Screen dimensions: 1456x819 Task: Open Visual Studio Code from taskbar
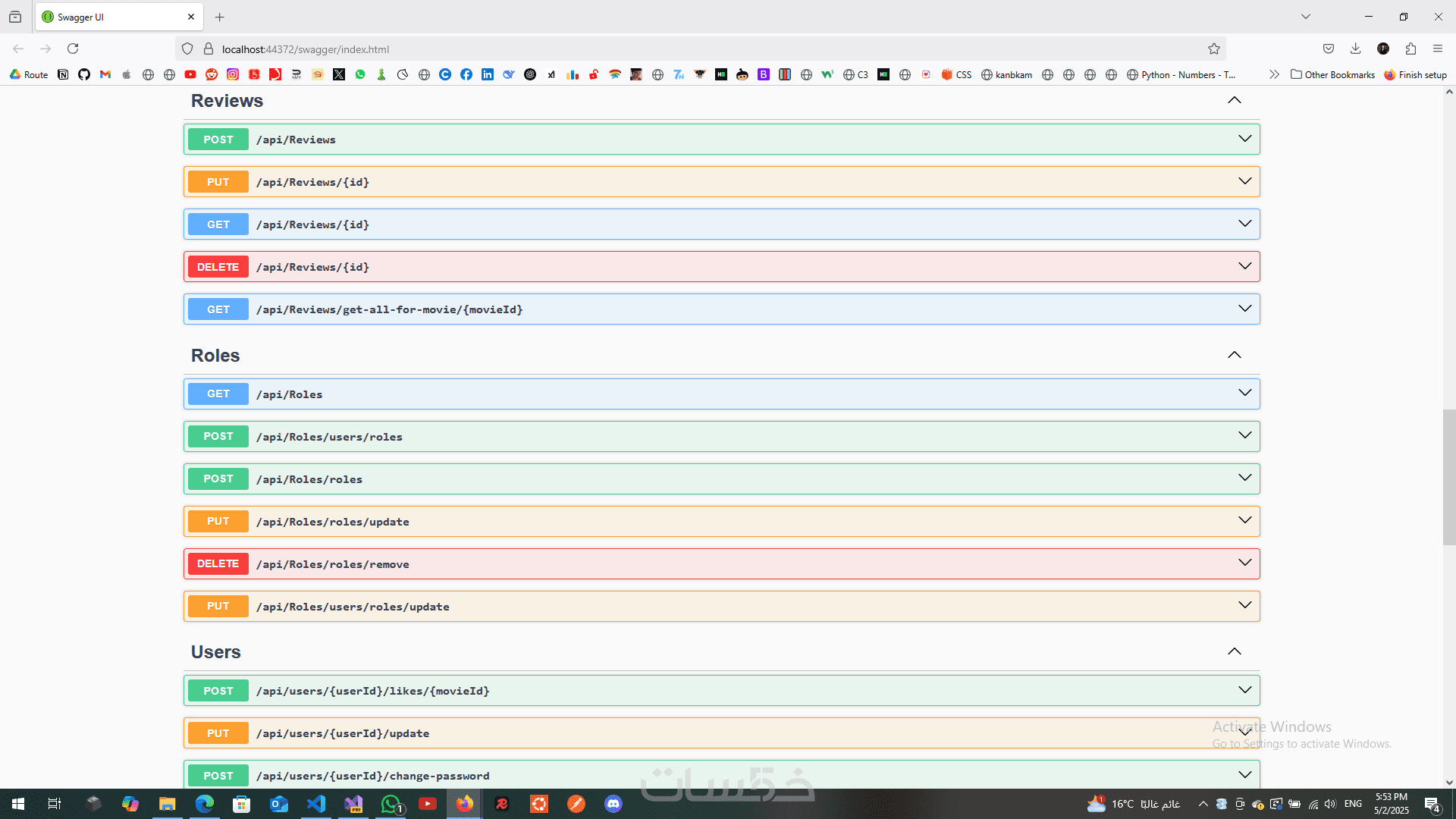(316, 804)
